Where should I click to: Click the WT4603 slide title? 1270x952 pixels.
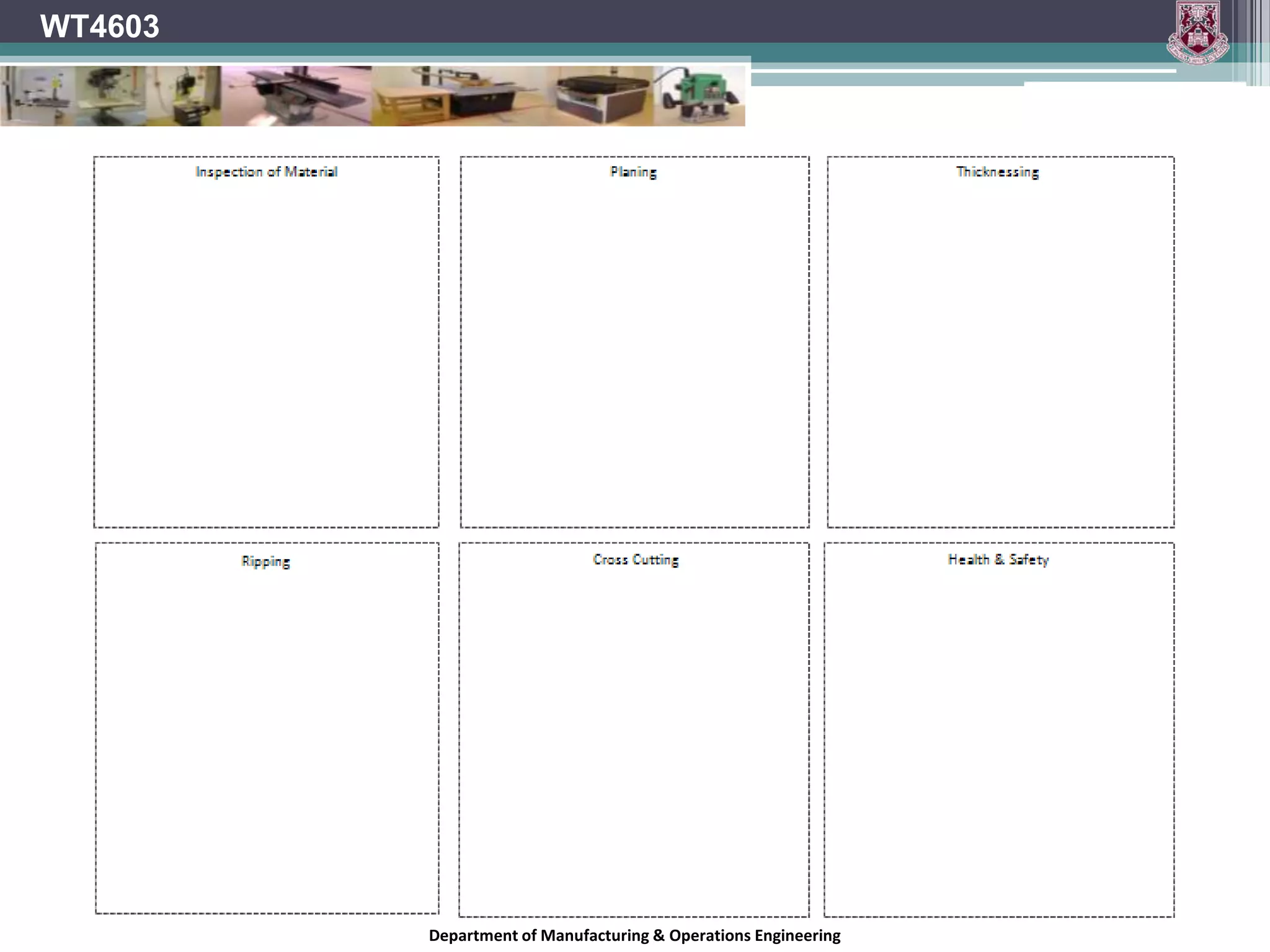[100, 27]
